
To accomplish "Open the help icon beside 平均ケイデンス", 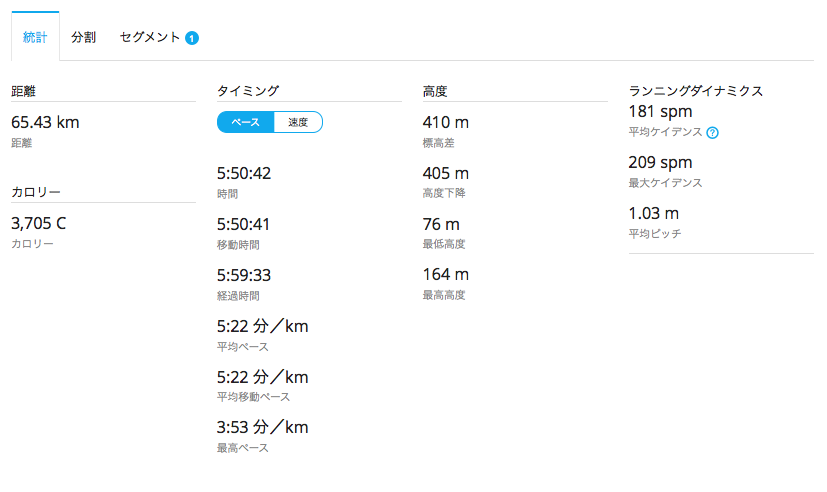I will (713, 132).
